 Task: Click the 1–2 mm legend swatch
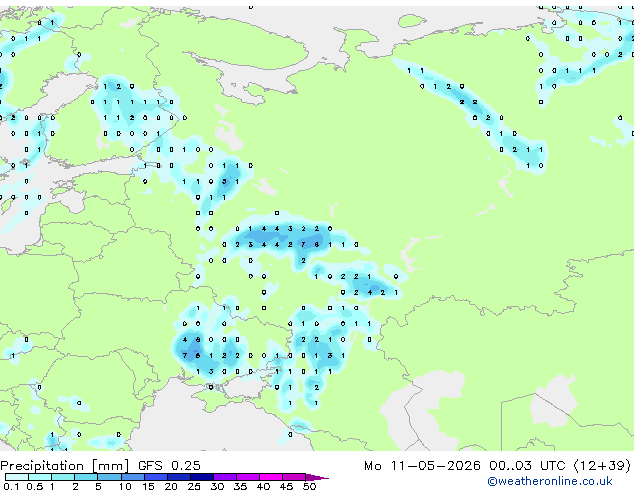(x=63, y=477)
